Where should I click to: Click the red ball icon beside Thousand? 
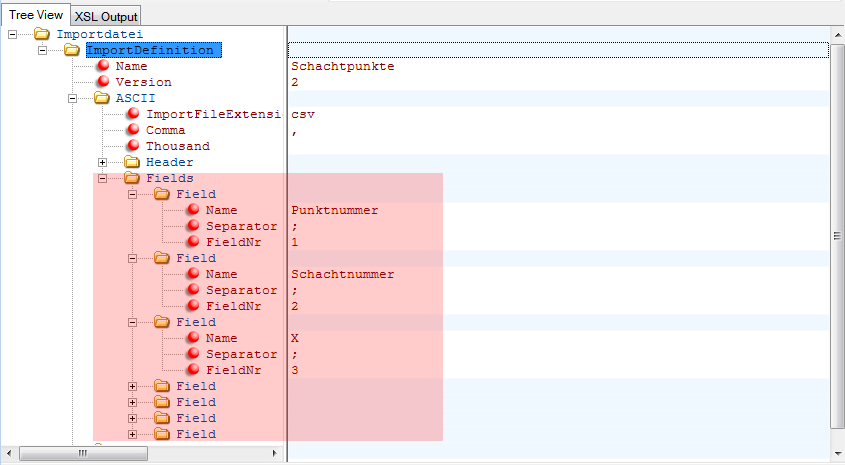tap(132, 146)
